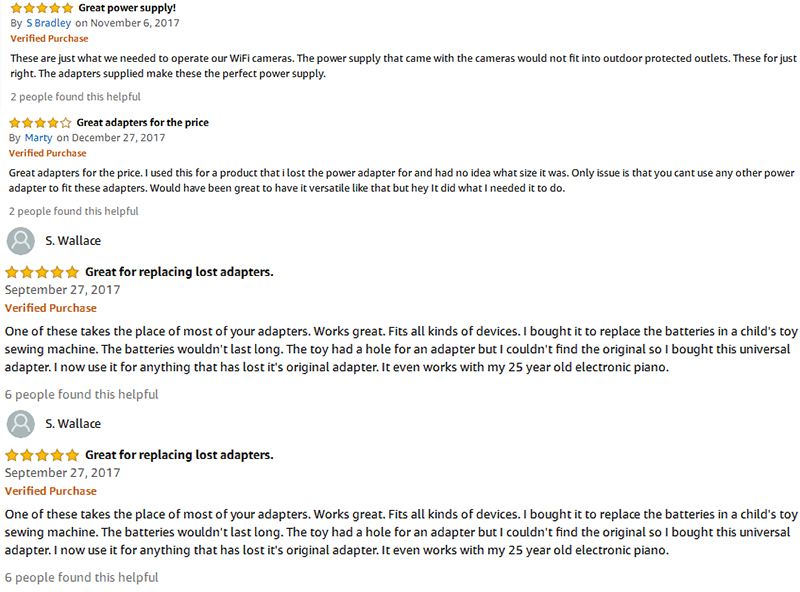Click the five-star rating on Great power supply review
Screen dimensions: 800x592
click(x=42, y=8)
